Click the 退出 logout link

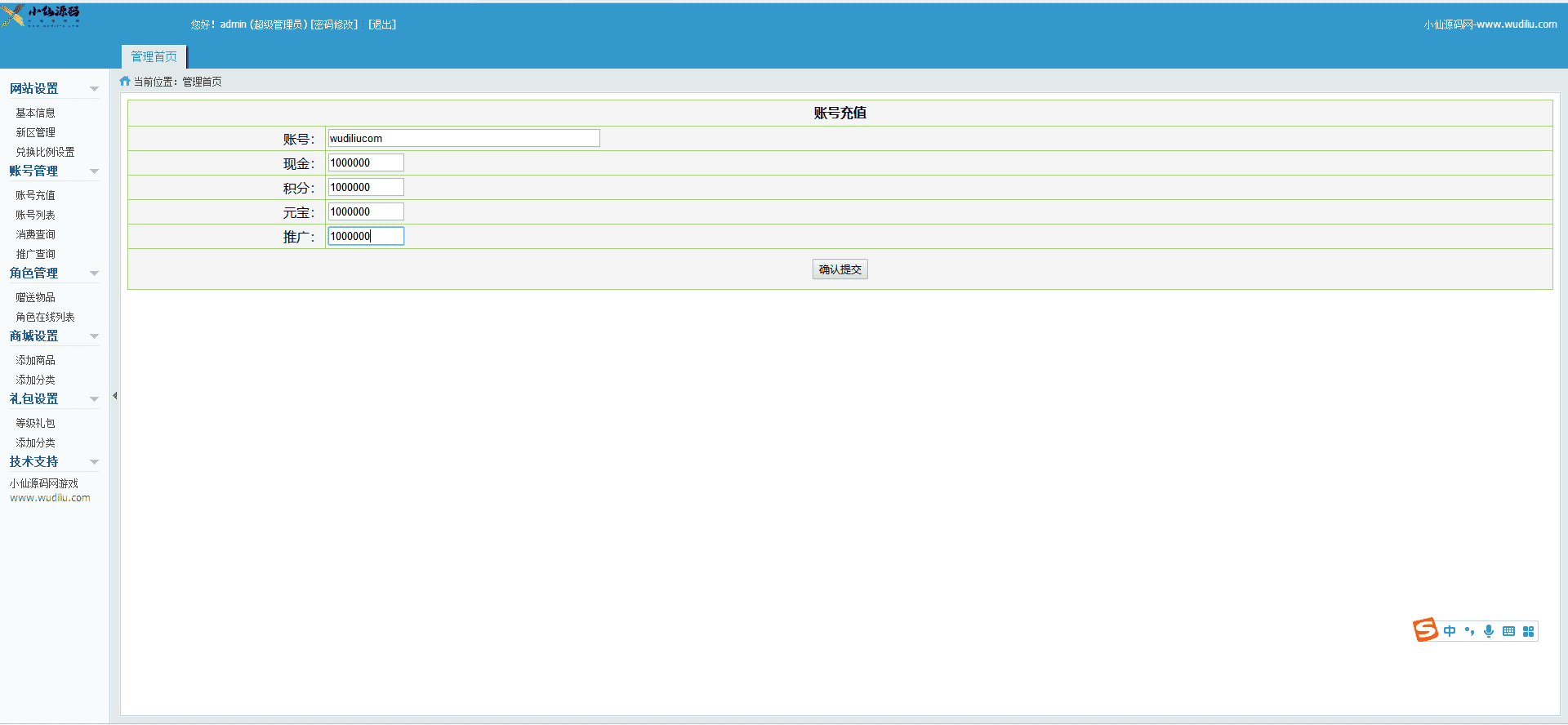click(382, 24)
